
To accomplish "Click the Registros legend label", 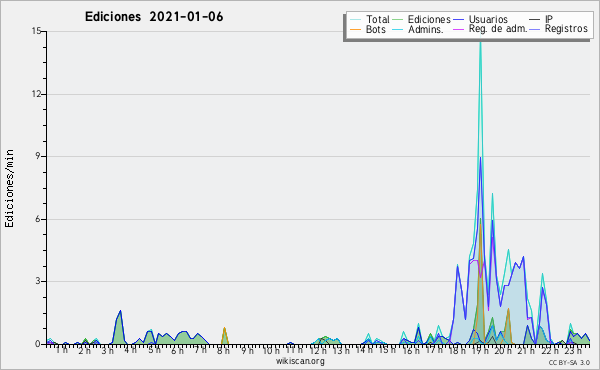I will coord(566,29).
